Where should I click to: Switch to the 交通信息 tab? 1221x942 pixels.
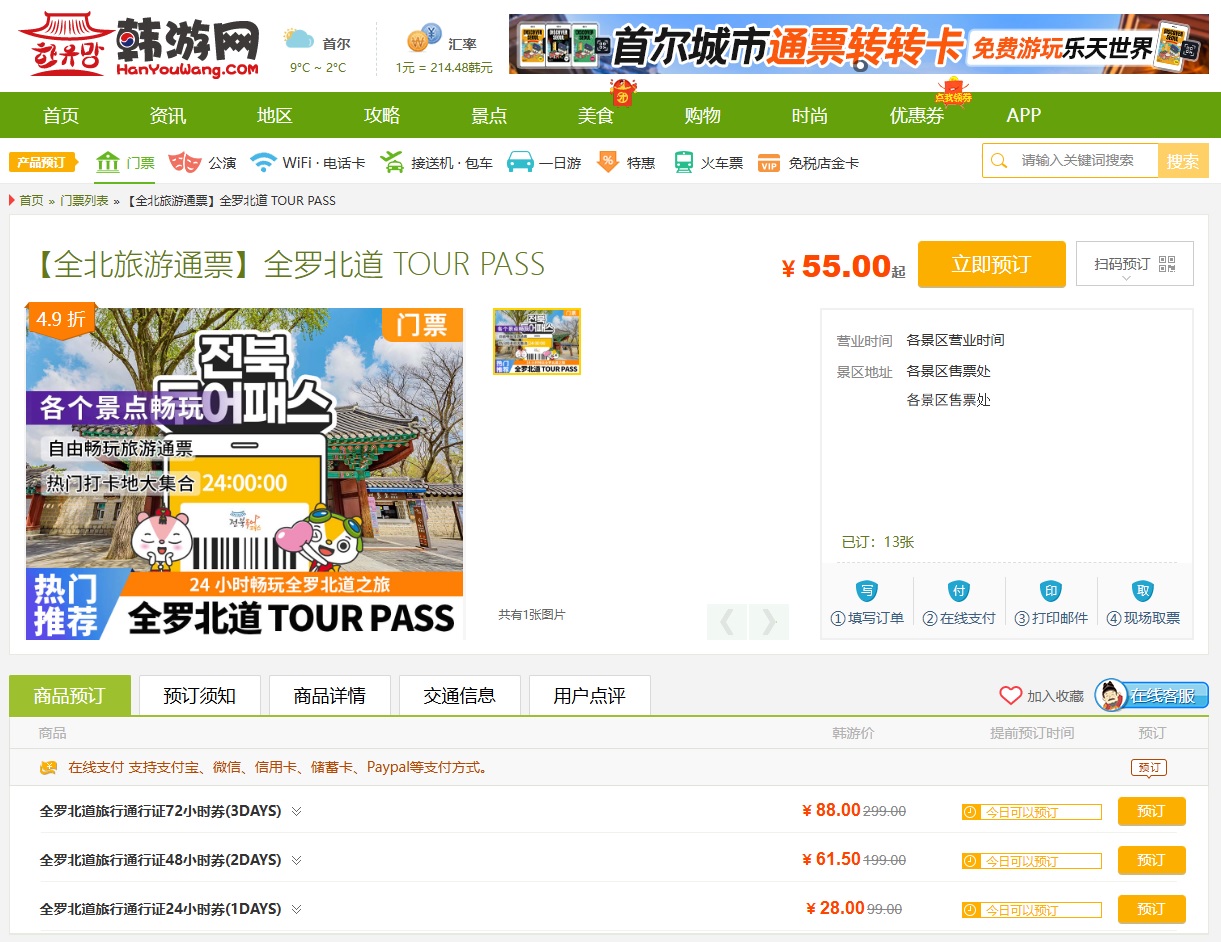pyautogui.click(x=460, y=694)
